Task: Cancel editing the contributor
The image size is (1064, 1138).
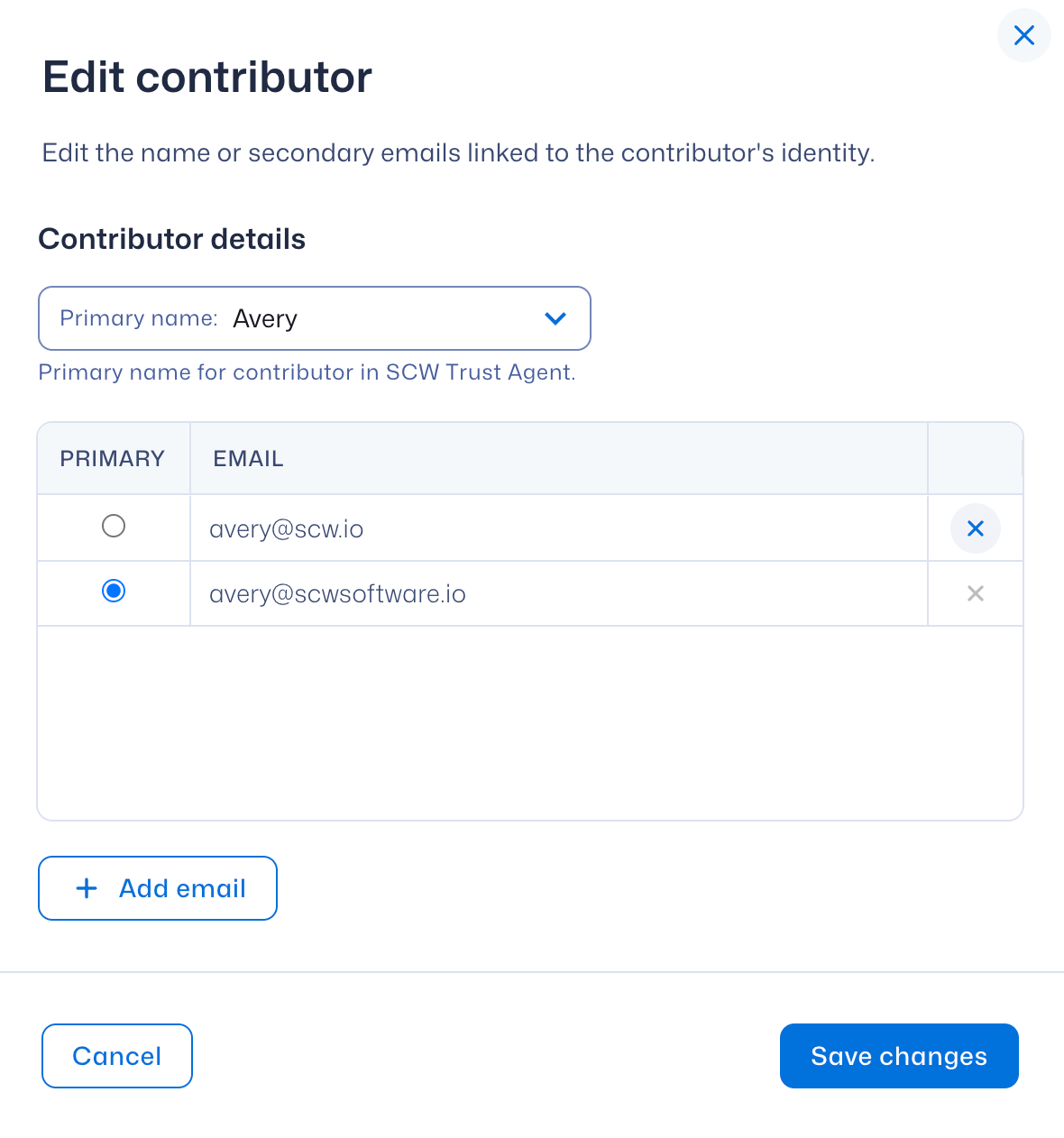Action: tap(117, 1056)
